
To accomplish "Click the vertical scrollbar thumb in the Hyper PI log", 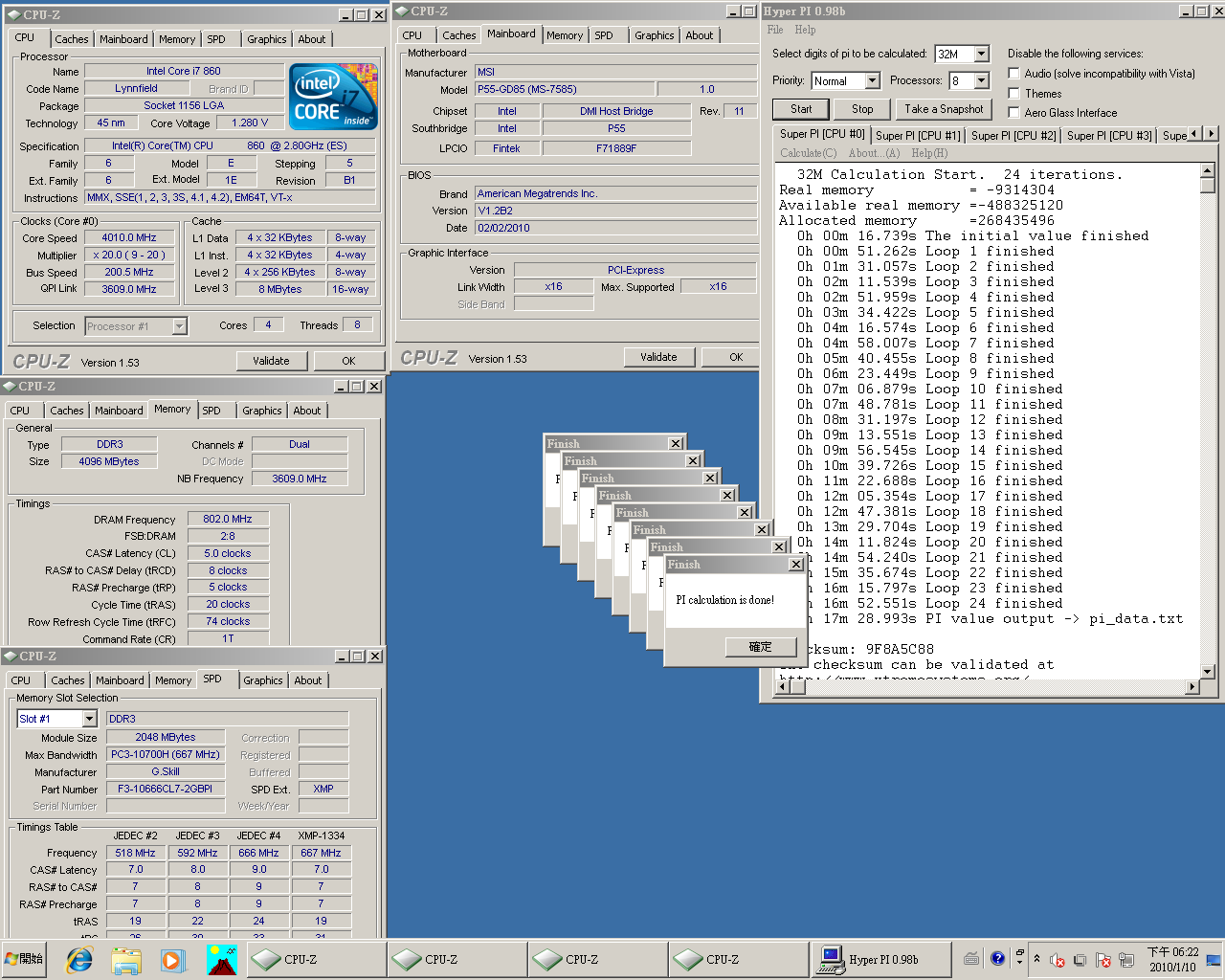I will 1207,186.
